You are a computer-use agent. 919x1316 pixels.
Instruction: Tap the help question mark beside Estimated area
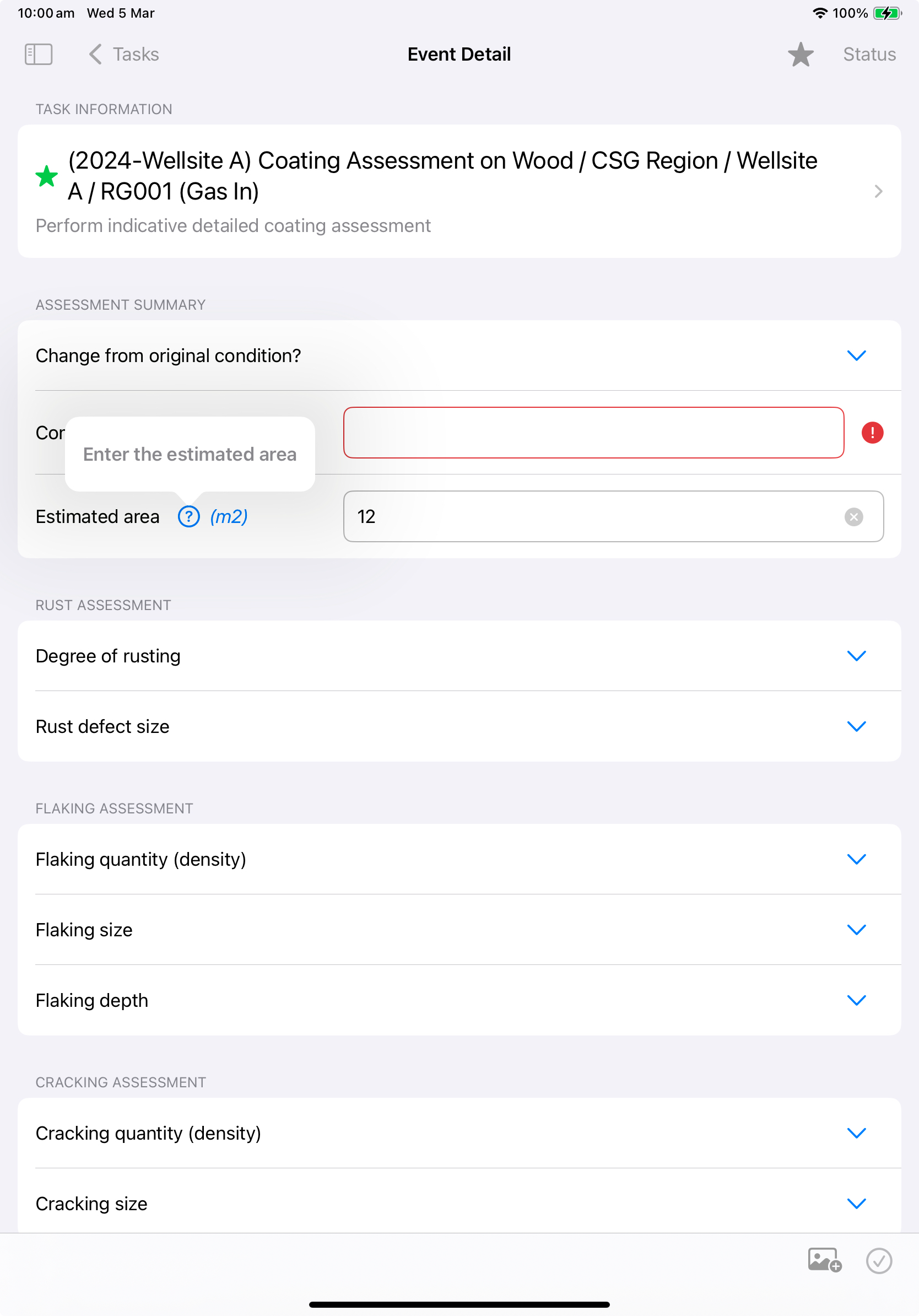(x=188, y=516)
